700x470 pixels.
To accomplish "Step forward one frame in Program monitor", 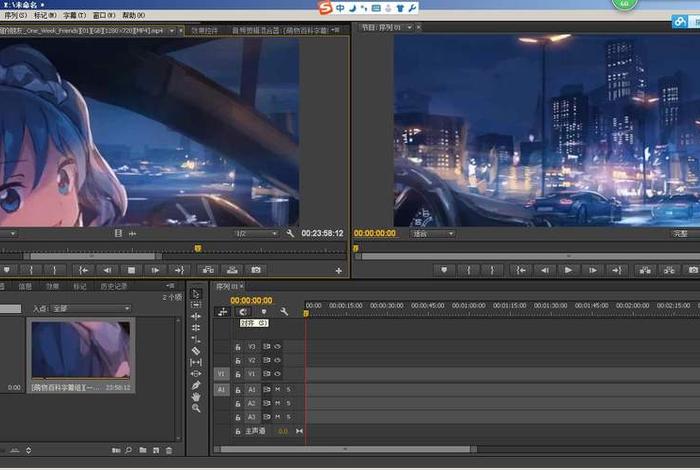I will coord(592,270).
